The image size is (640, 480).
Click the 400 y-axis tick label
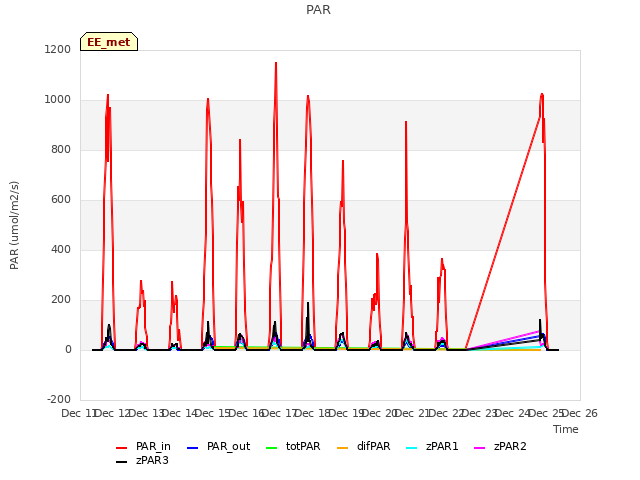[x=61, y=250]
